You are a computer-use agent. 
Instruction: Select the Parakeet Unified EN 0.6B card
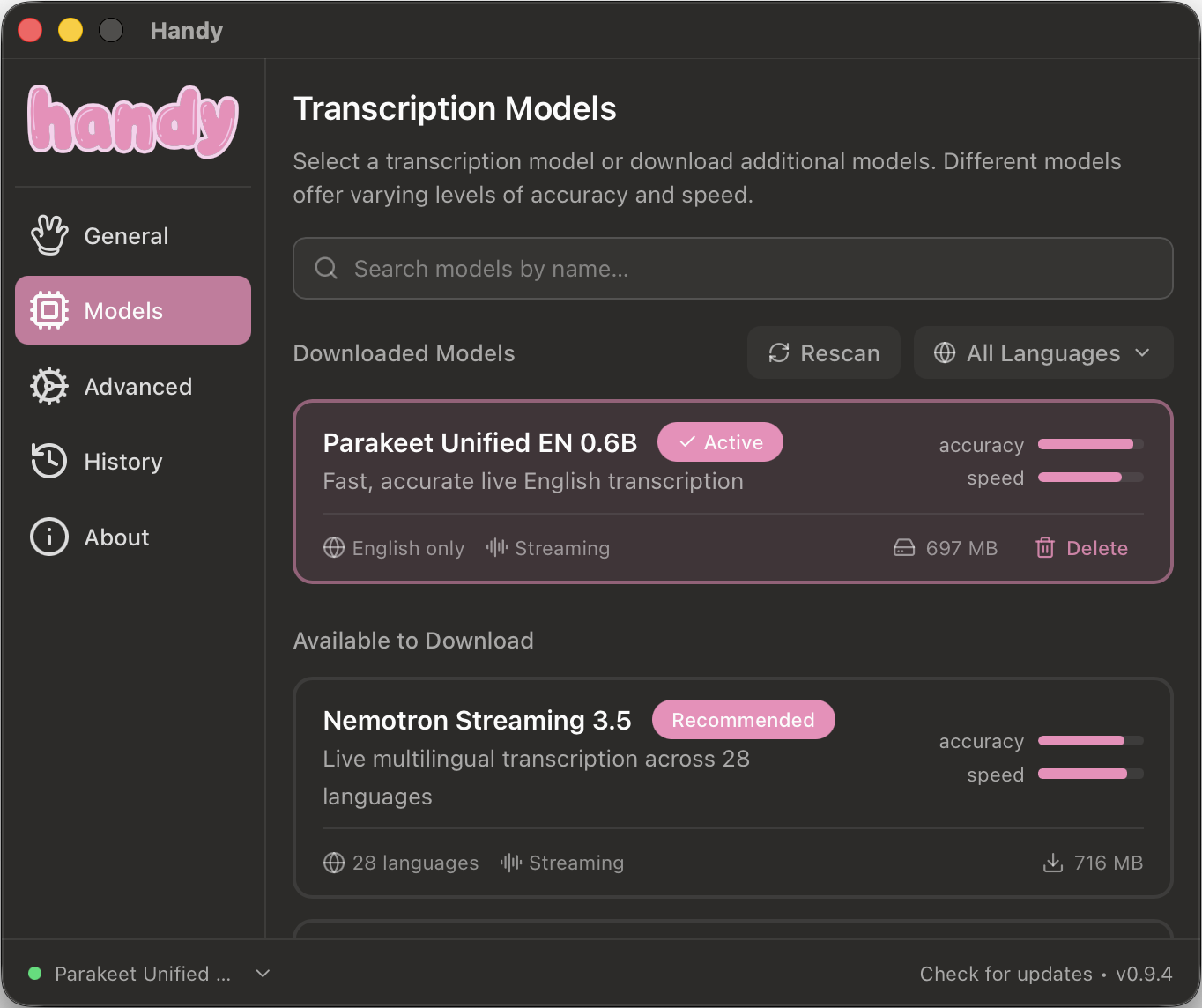point(733,492)
